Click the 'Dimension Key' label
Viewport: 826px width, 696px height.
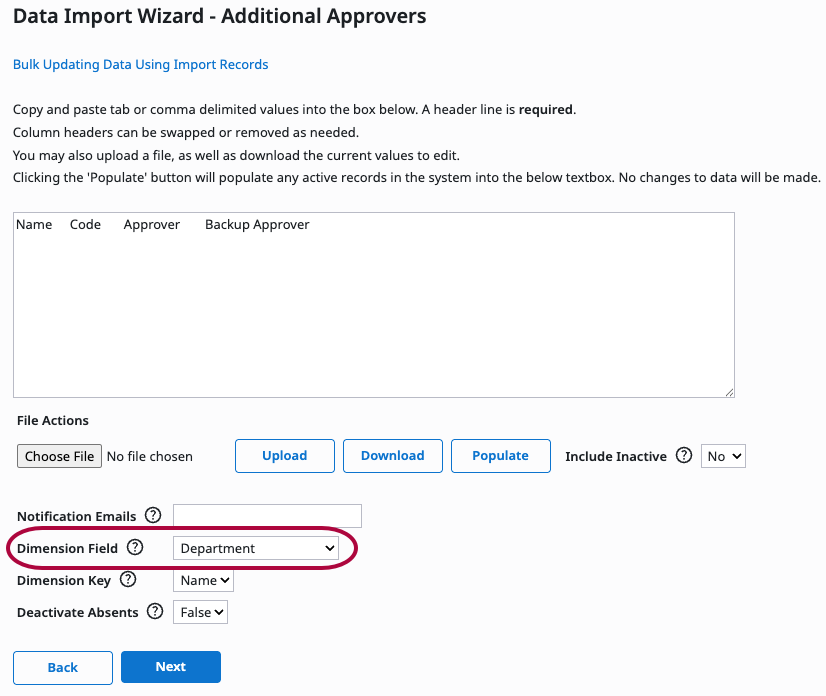[64, 581]
